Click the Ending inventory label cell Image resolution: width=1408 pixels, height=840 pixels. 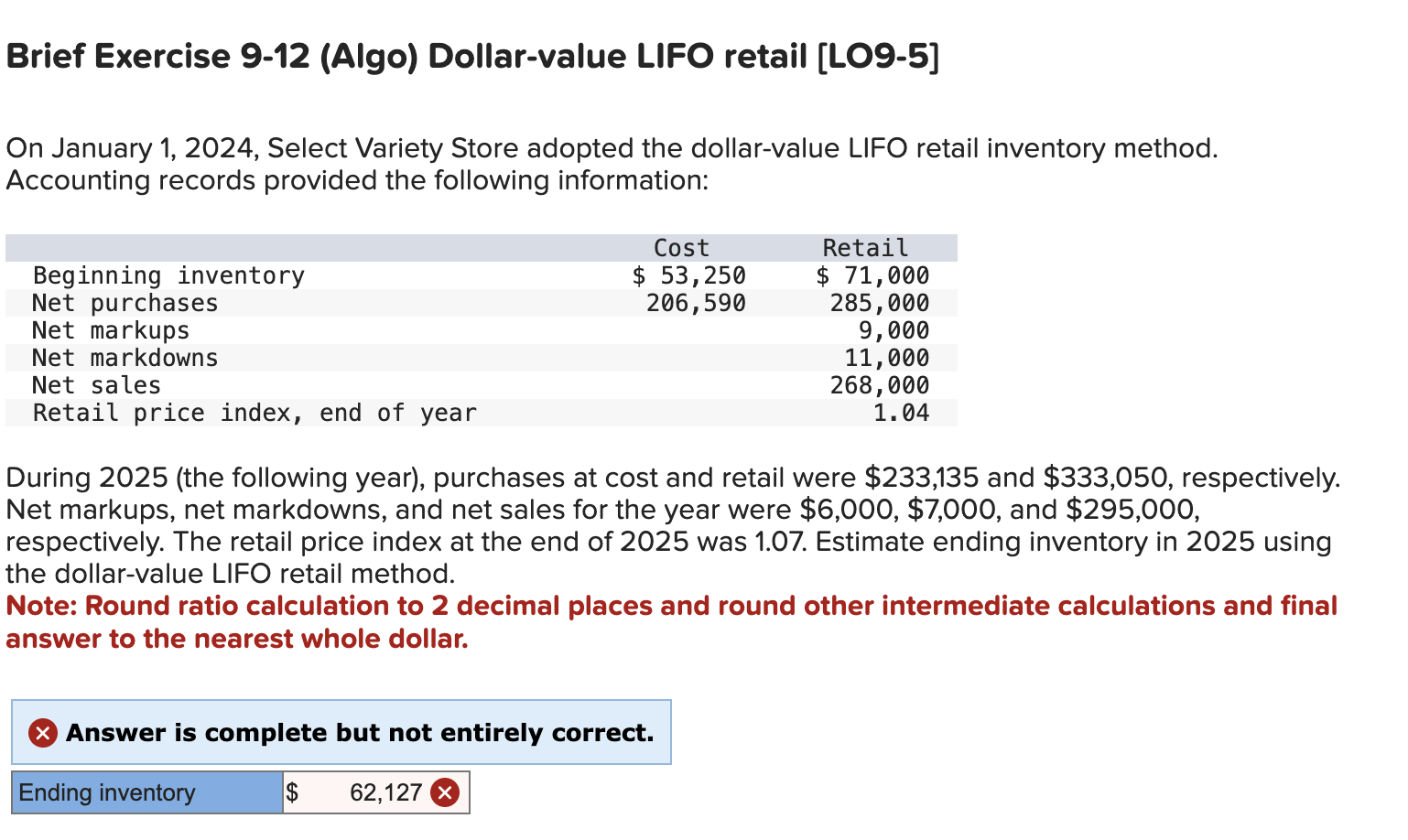145,792
